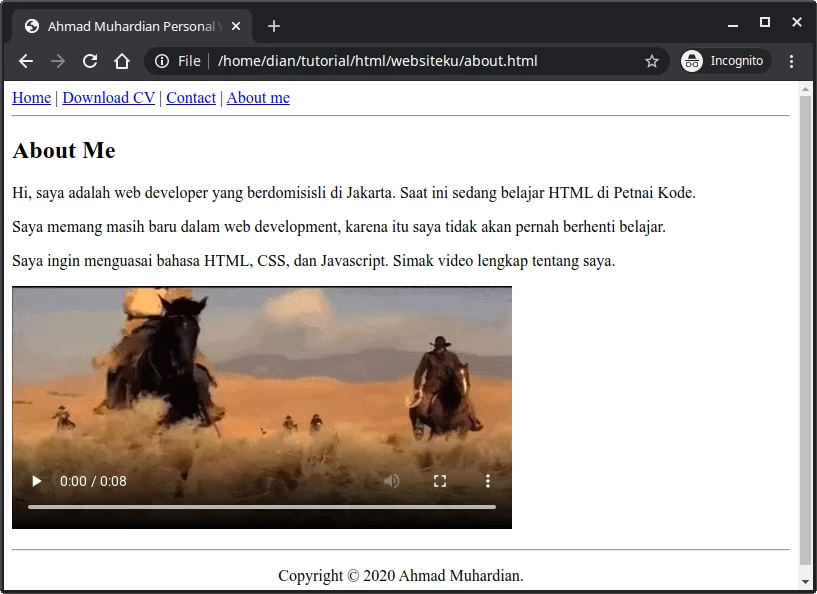Open the Contact page link
The image size is (817, 594).
tap(190, 97)
